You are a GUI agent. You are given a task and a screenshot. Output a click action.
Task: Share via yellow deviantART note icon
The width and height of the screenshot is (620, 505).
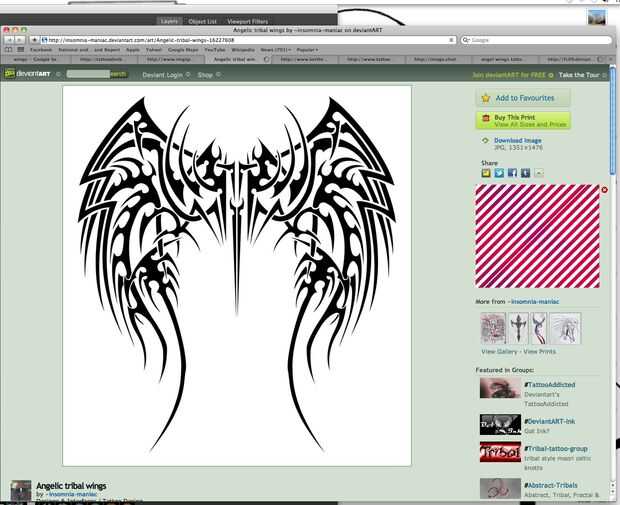coord(486,173)
